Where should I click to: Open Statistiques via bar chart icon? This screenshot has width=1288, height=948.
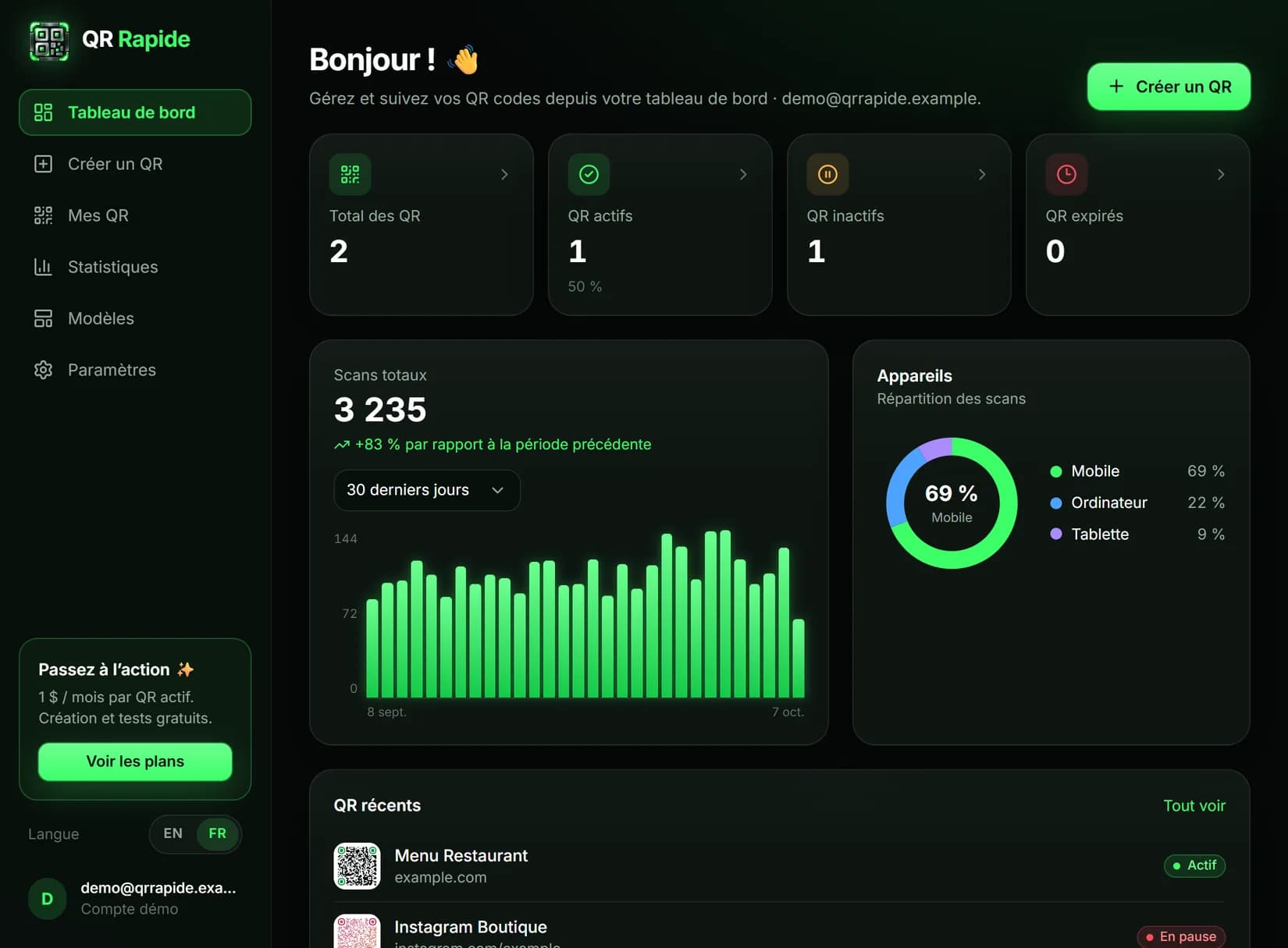point(43,267)
